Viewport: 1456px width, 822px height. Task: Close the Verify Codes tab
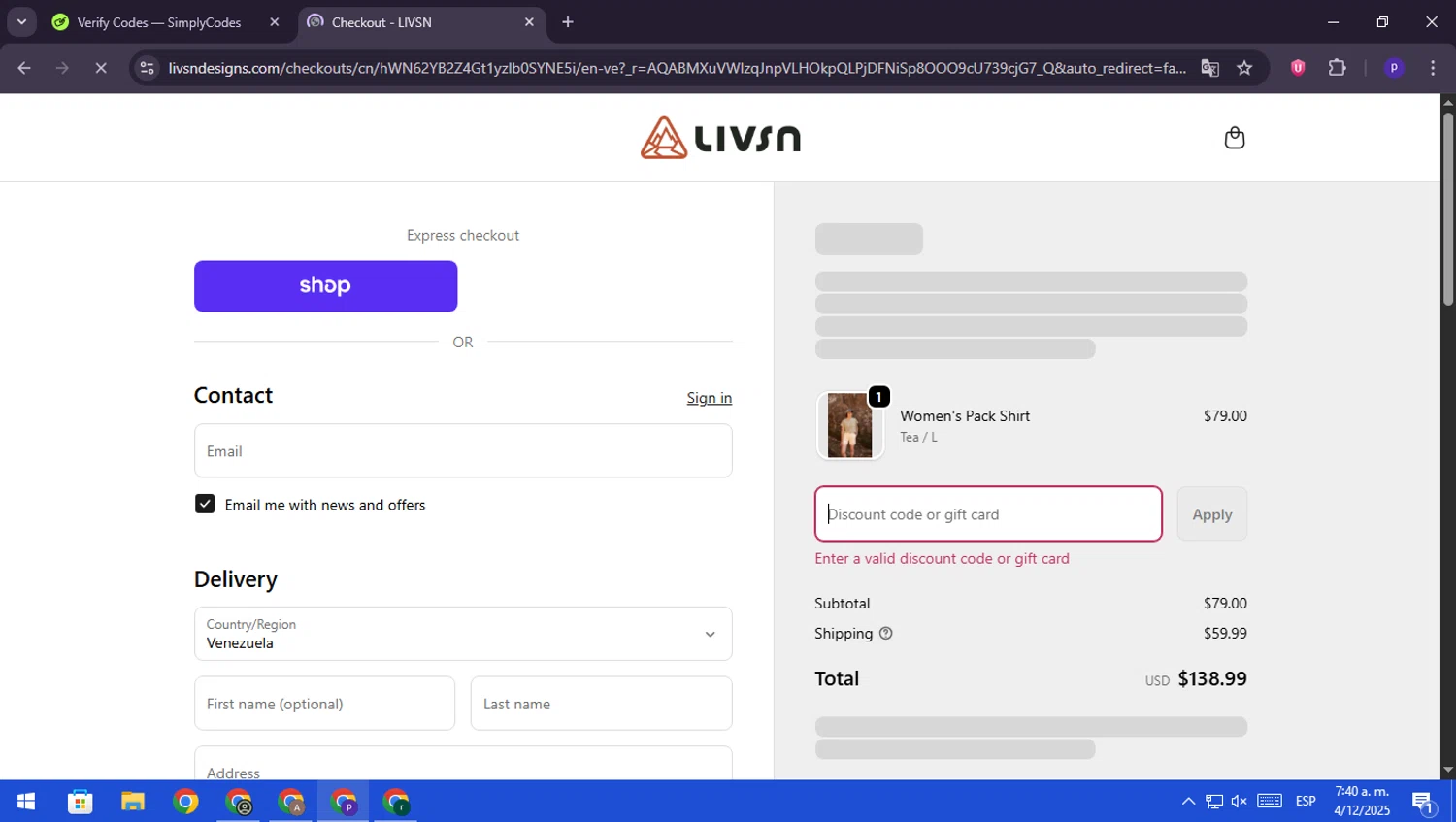coord(275,22)
